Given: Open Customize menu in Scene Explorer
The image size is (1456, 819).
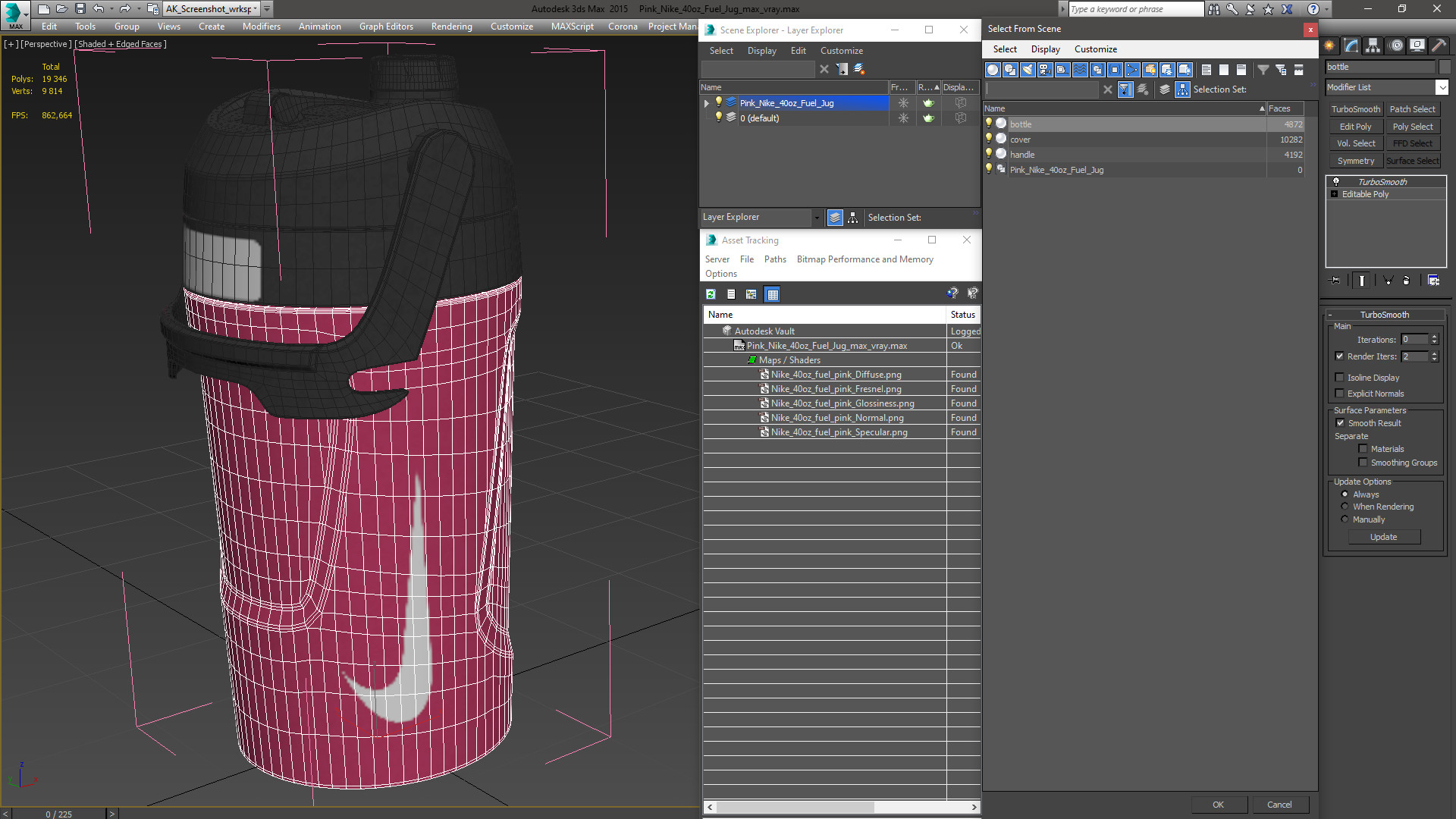Looking at the screenshot, I should point(841,51).
